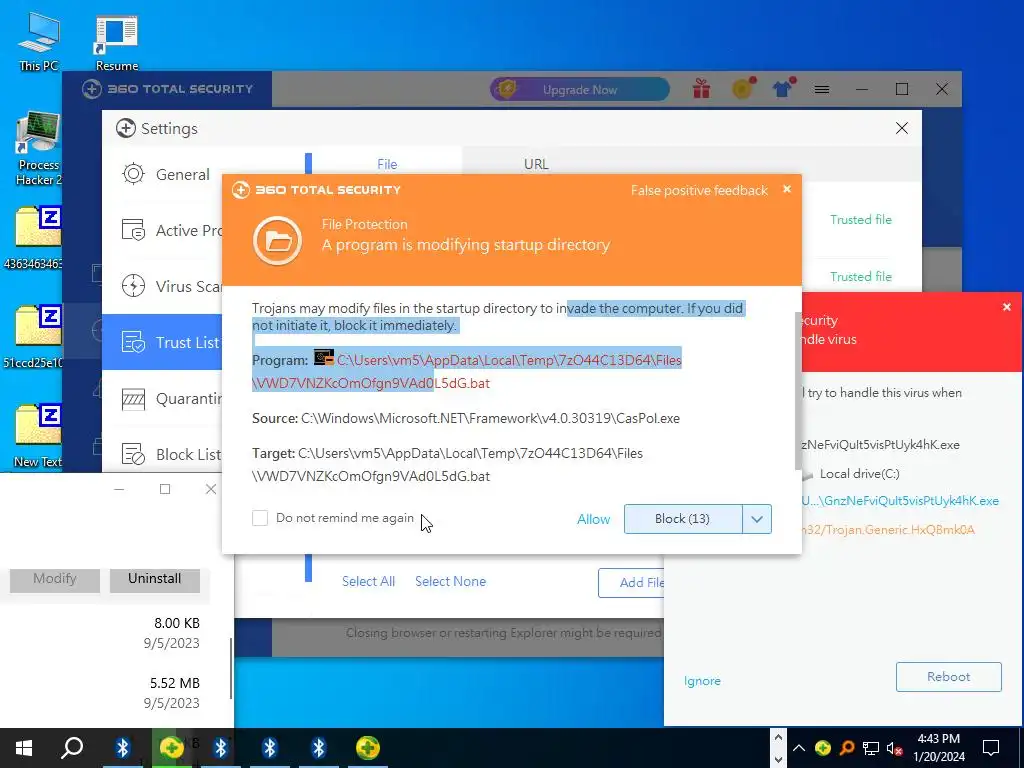The height and width of the screenshot is (768, 1024).
Task: Click the magnifier tray icon
Action: 846,748
